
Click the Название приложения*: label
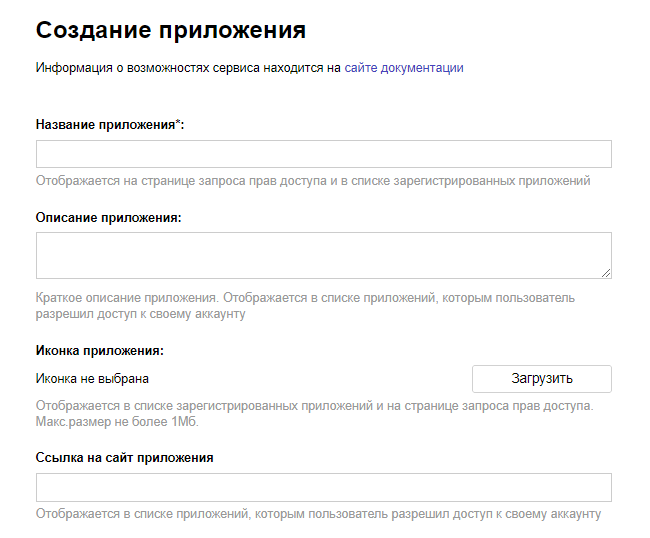(108, 125)
